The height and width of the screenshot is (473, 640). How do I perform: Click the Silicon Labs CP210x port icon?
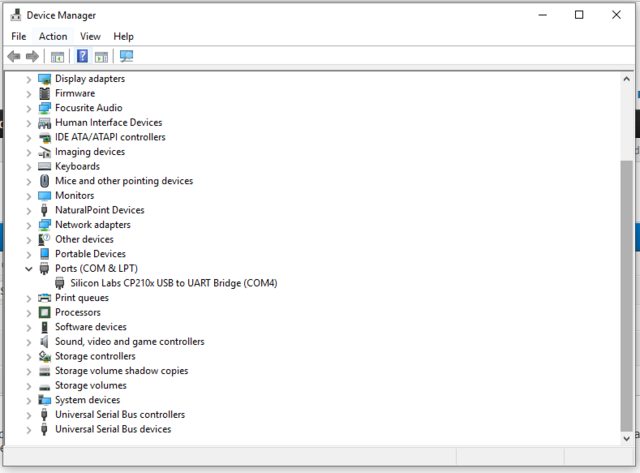pyautogui.click(x=60, y=283)
